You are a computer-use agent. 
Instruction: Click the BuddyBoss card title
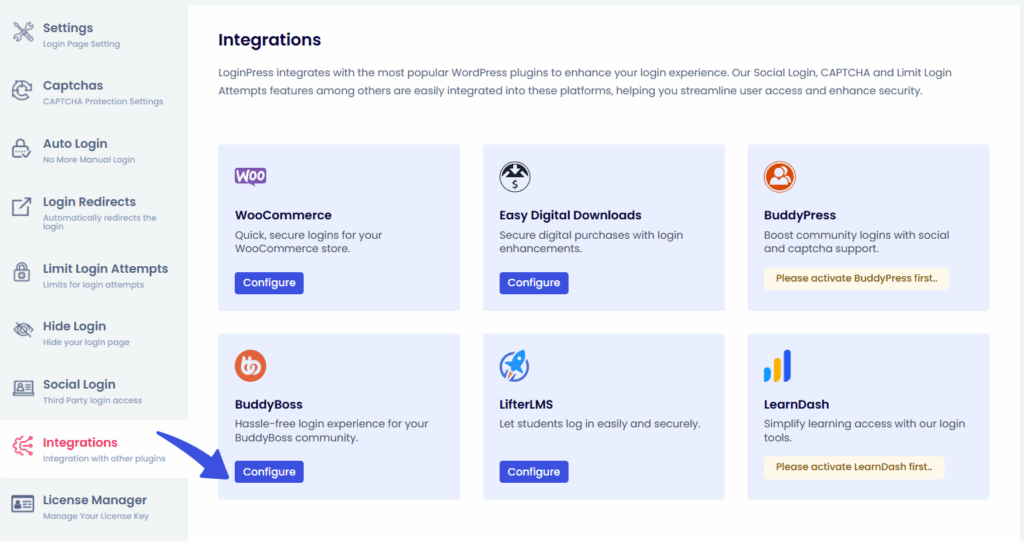[268, 404]
